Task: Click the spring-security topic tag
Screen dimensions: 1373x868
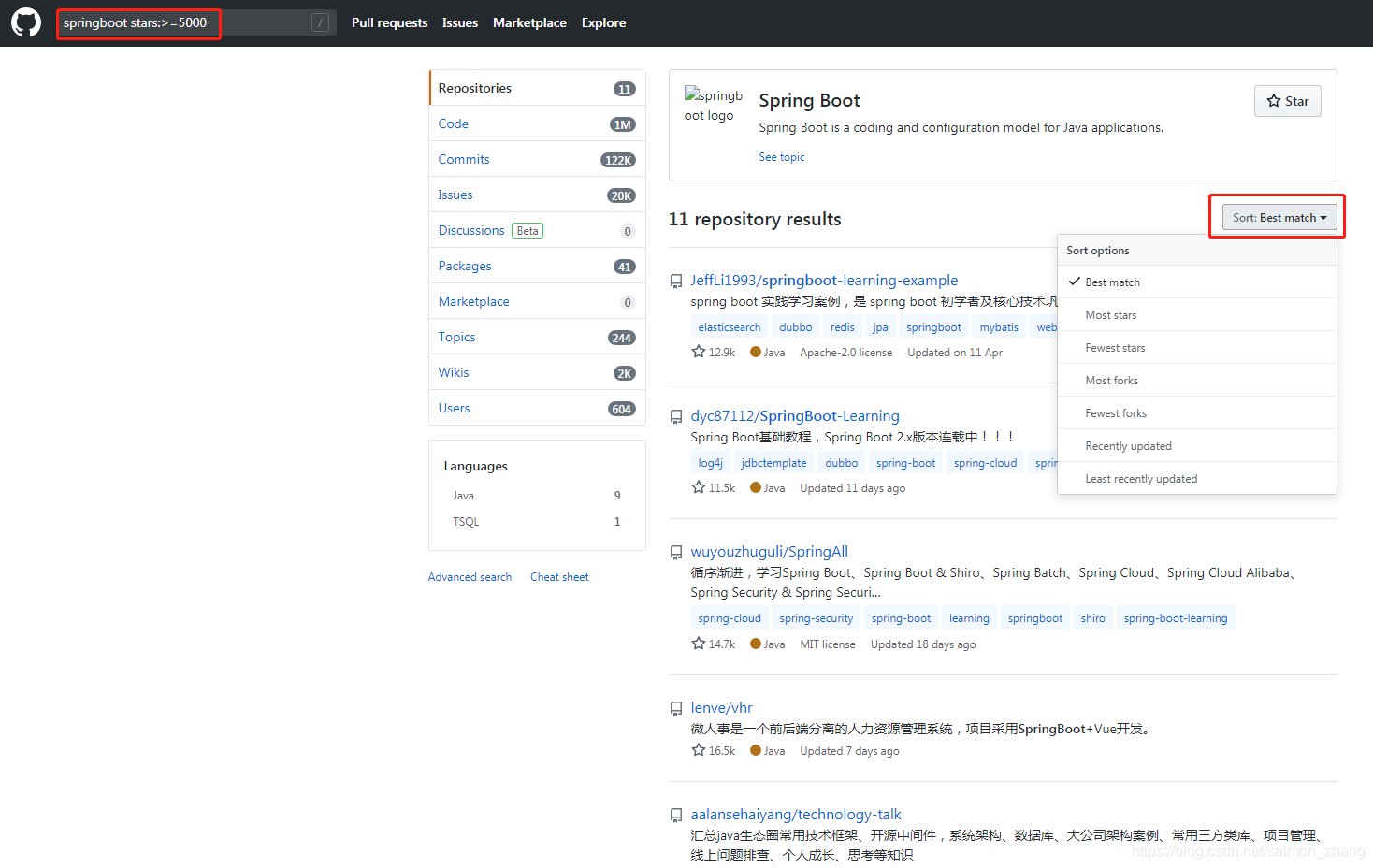Action: point(817,618)
